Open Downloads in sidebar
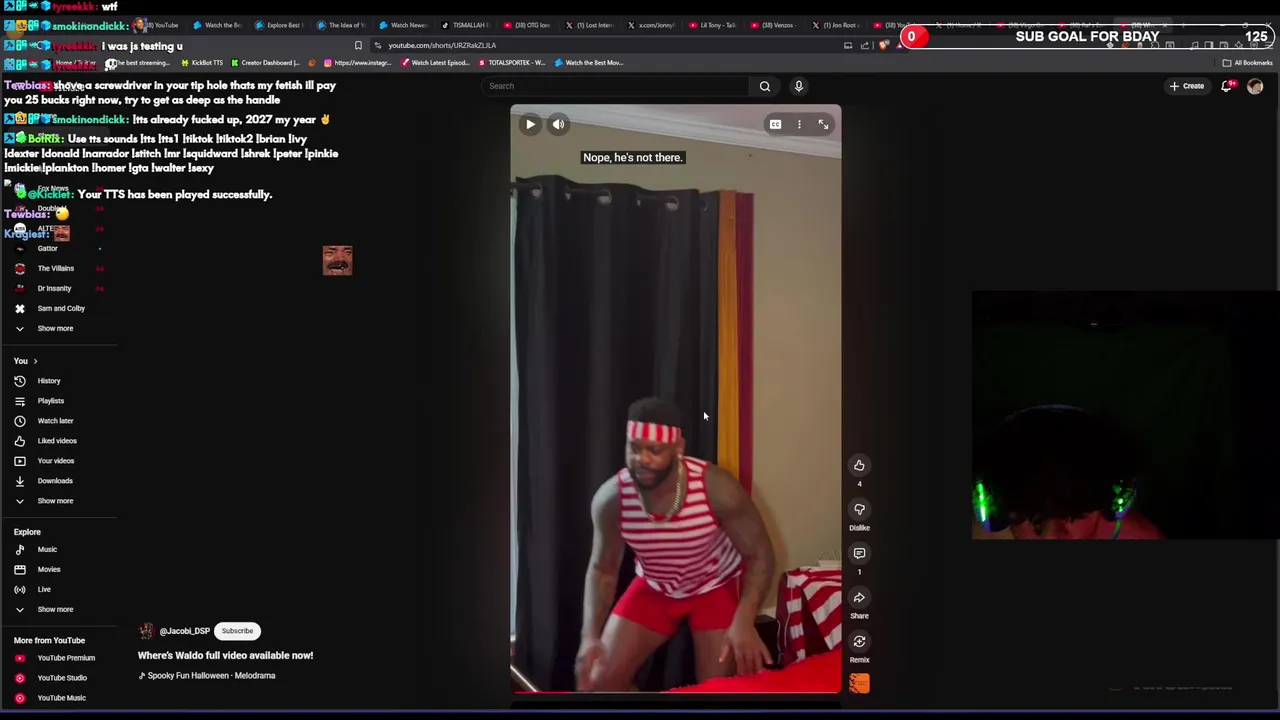 (x=54, y=481)
